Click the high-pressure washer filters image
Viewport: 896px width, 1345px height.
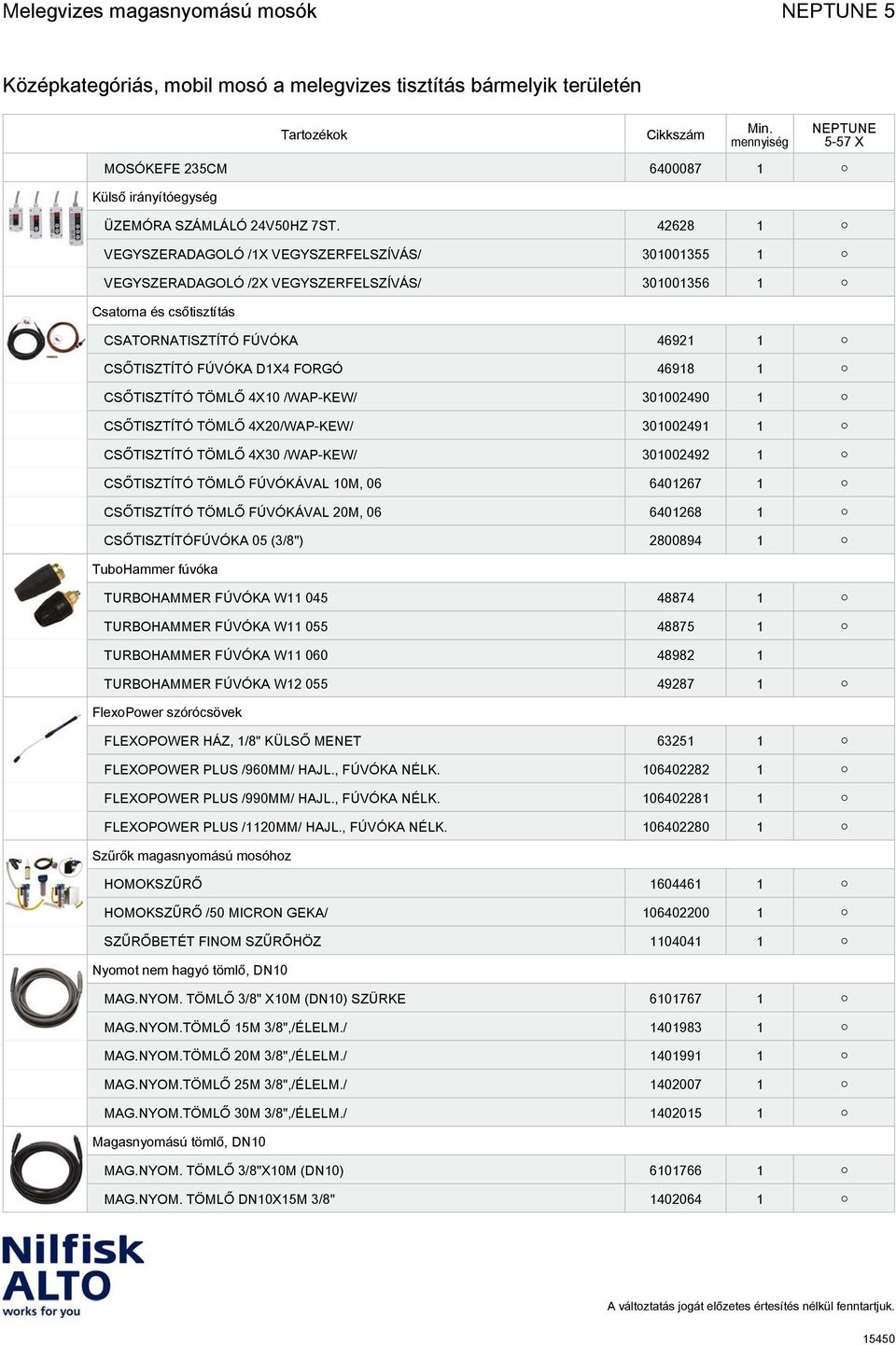coord(45,882)
